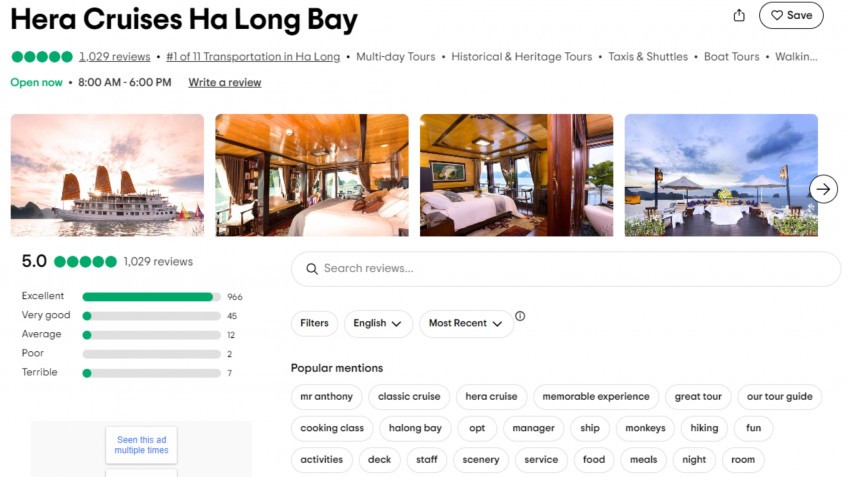Image resolution: width=848 pixels, height=477 pixels.
Task: Open '#1 of 11 Transportation in Ha Long' link
Action: 253,57
